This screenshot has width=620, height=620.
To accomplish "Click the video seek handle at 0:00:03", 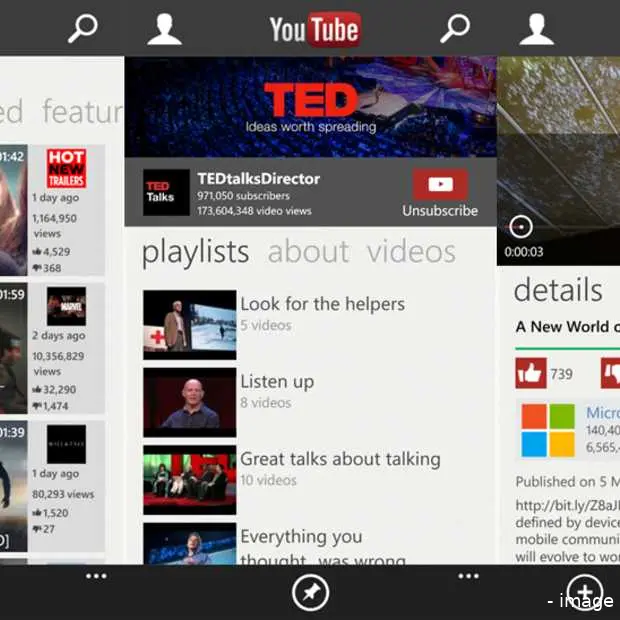I will (x=521, y=227).
